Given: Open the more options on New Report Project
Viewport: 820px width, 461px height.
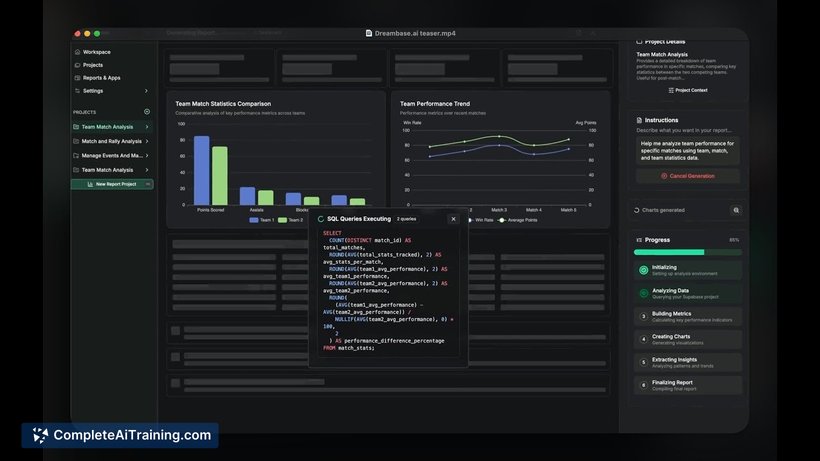Looking at the screenshot, I should point(148,184).
